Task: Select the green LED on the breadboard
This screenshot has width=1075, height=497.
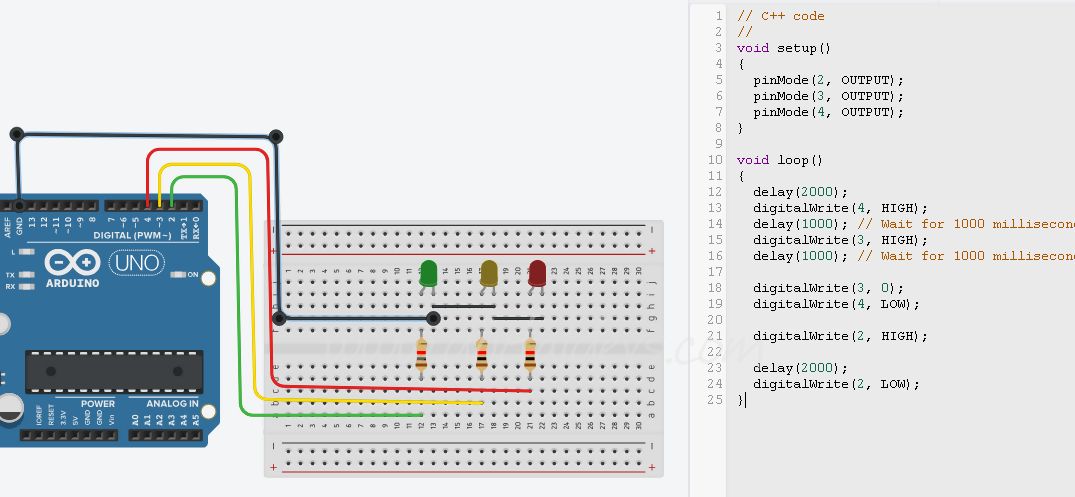Action: click(x=428, y=274)
